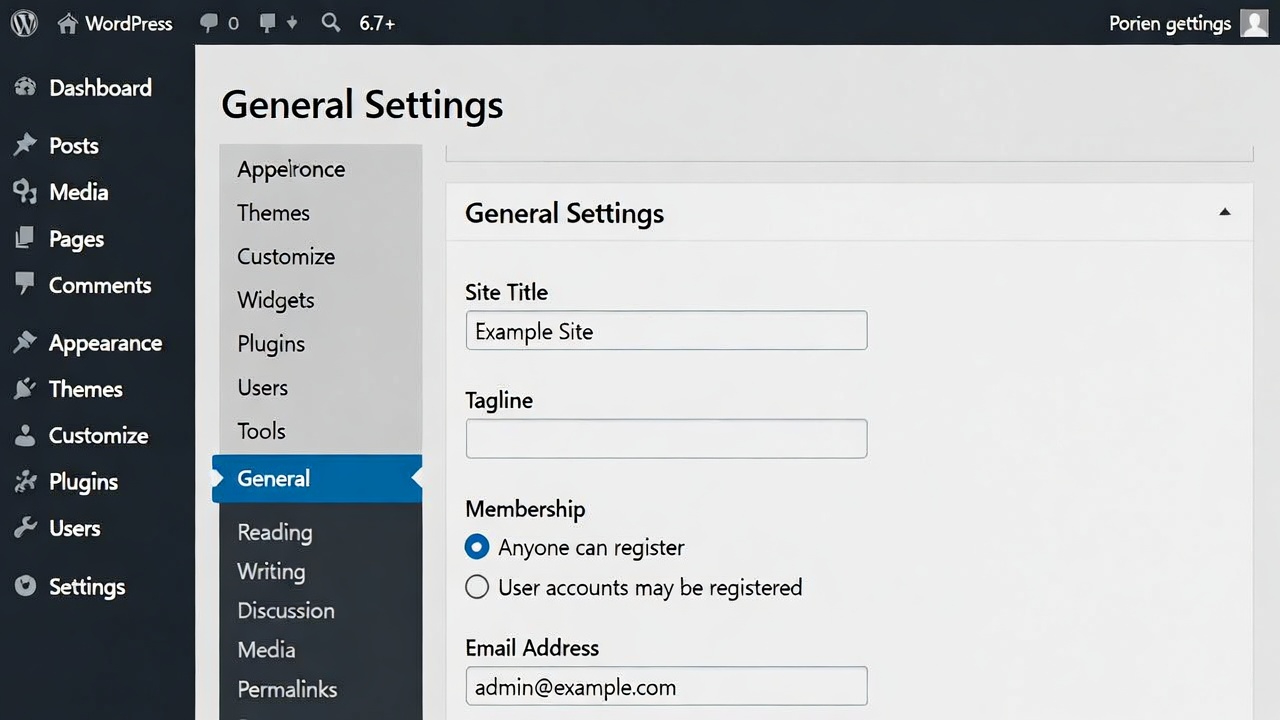This screenshot has width=1280, height=720.
Task: Click the user avatar in top bar
Action: (x=1254, y=23)
